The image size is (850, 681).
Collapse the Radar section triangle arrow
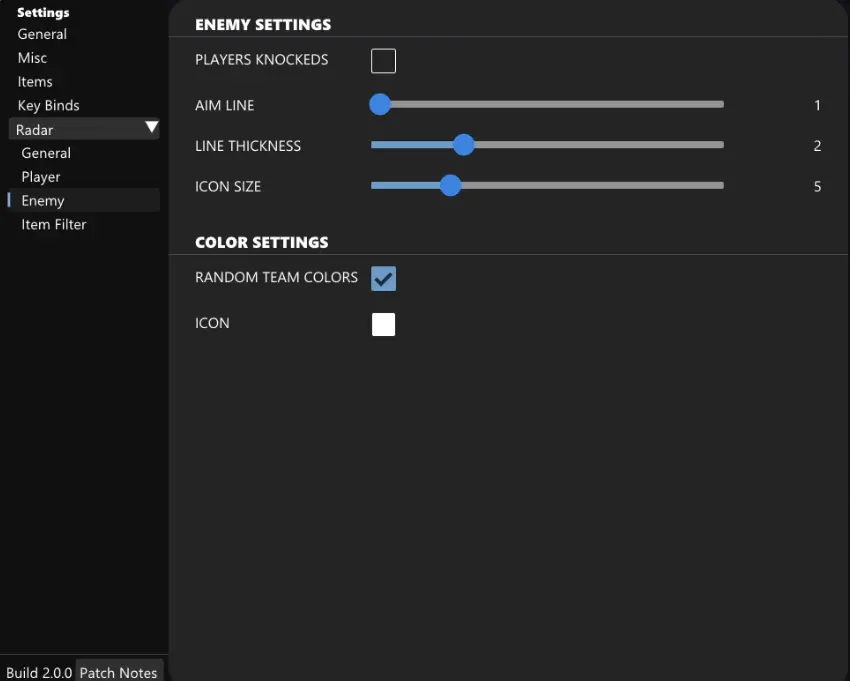coord(151,128)
